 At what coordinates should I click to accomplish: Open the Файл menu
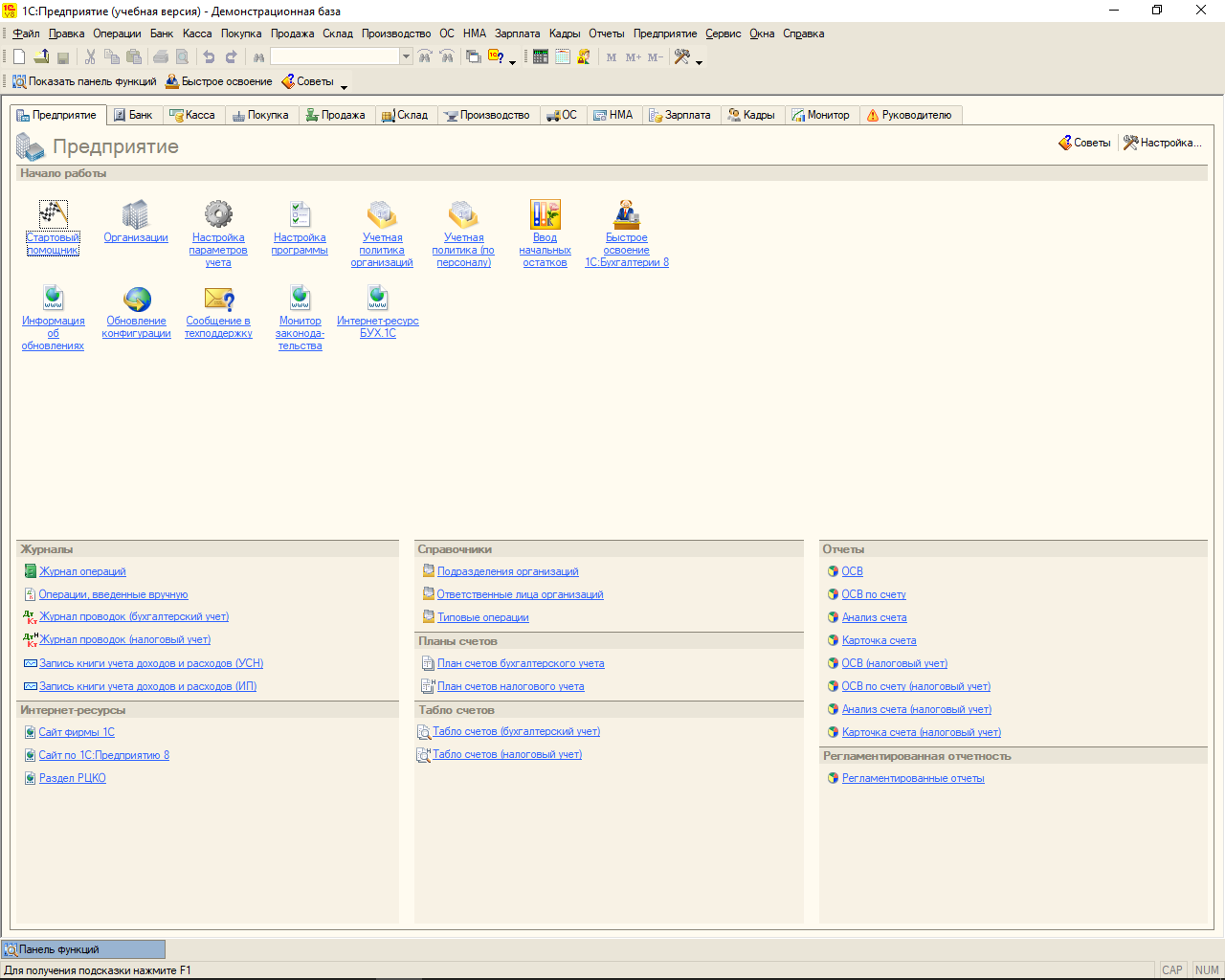point(26,33)
